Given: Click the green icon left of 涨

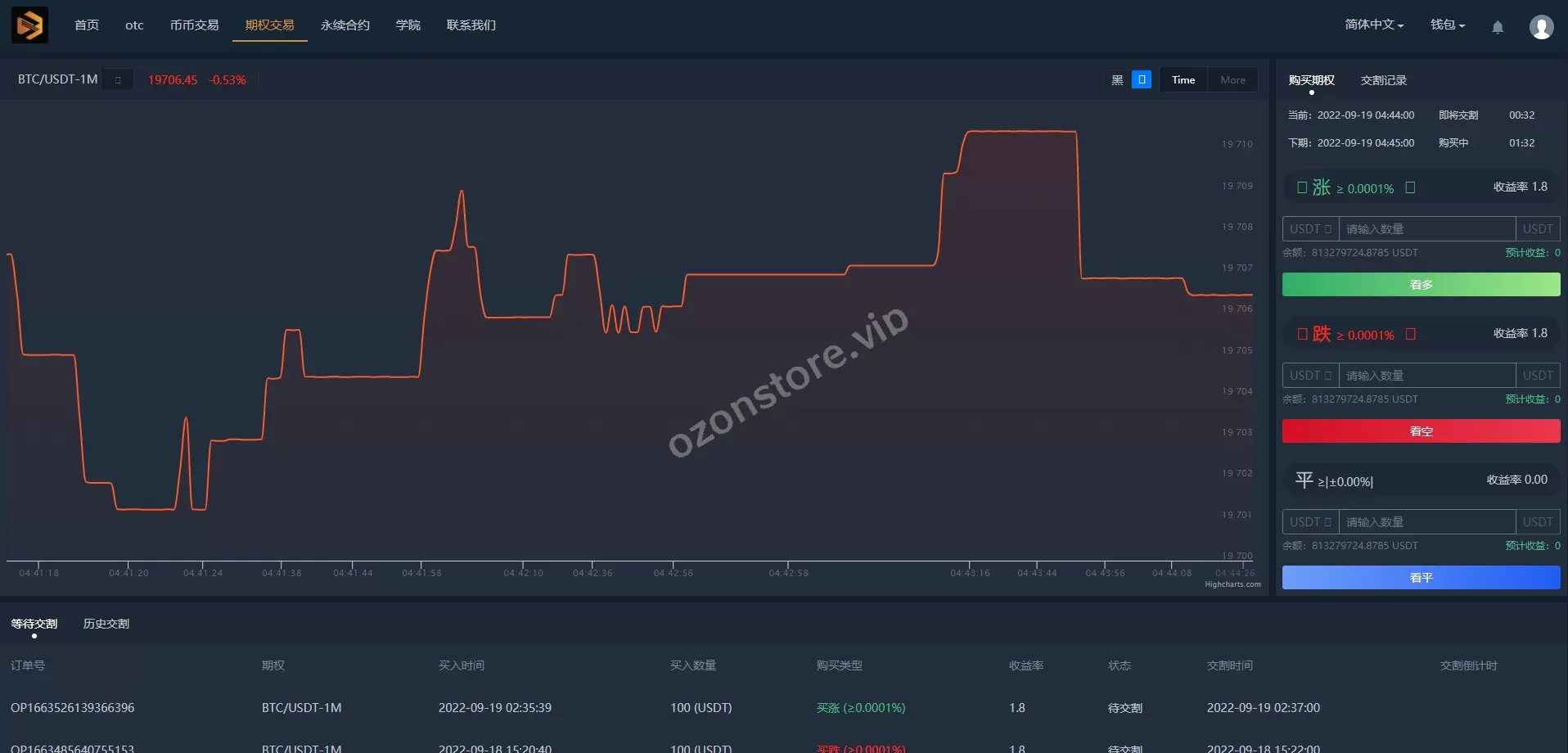Looking at the screenshot, I should coord(1301,187).
